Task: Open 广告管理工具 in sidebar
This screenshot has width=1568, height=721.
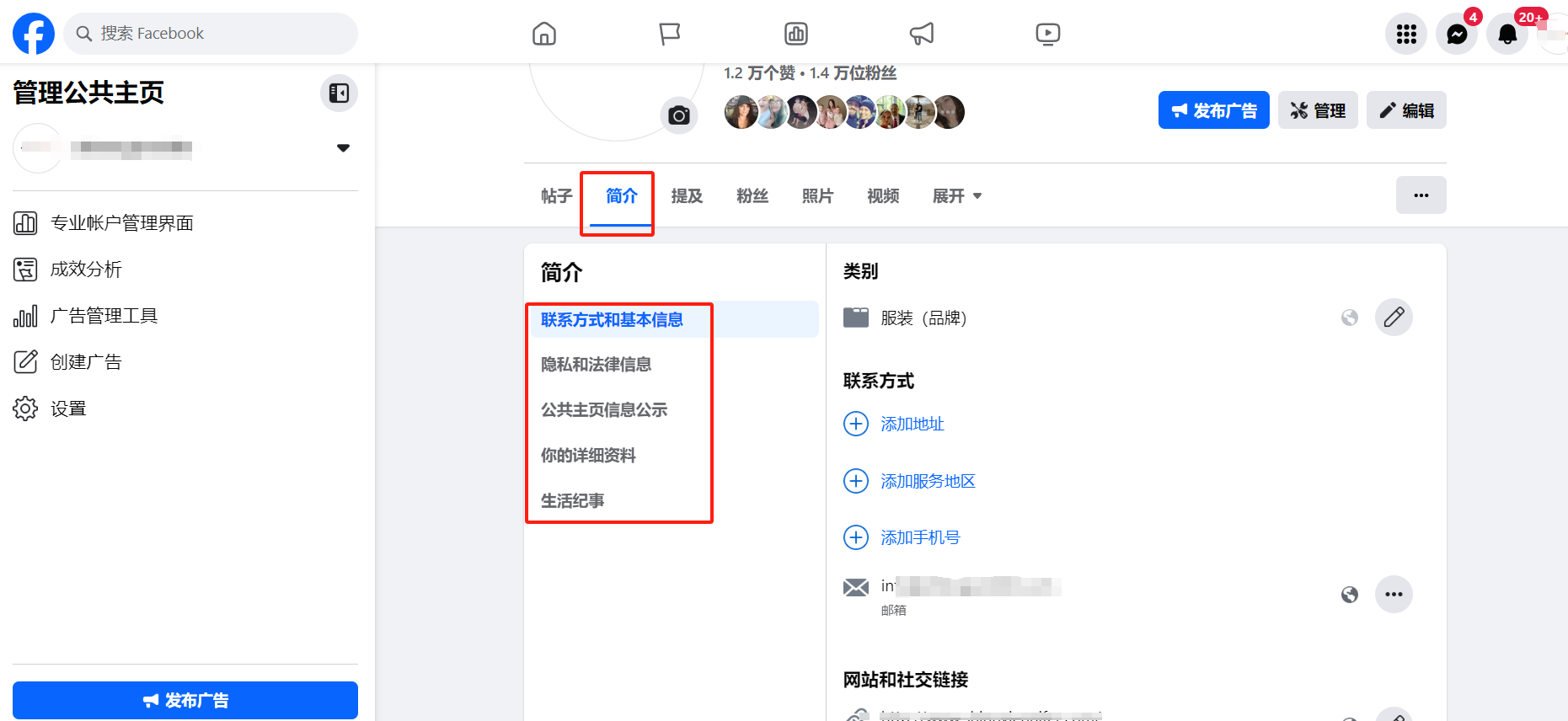Action: 185,316
